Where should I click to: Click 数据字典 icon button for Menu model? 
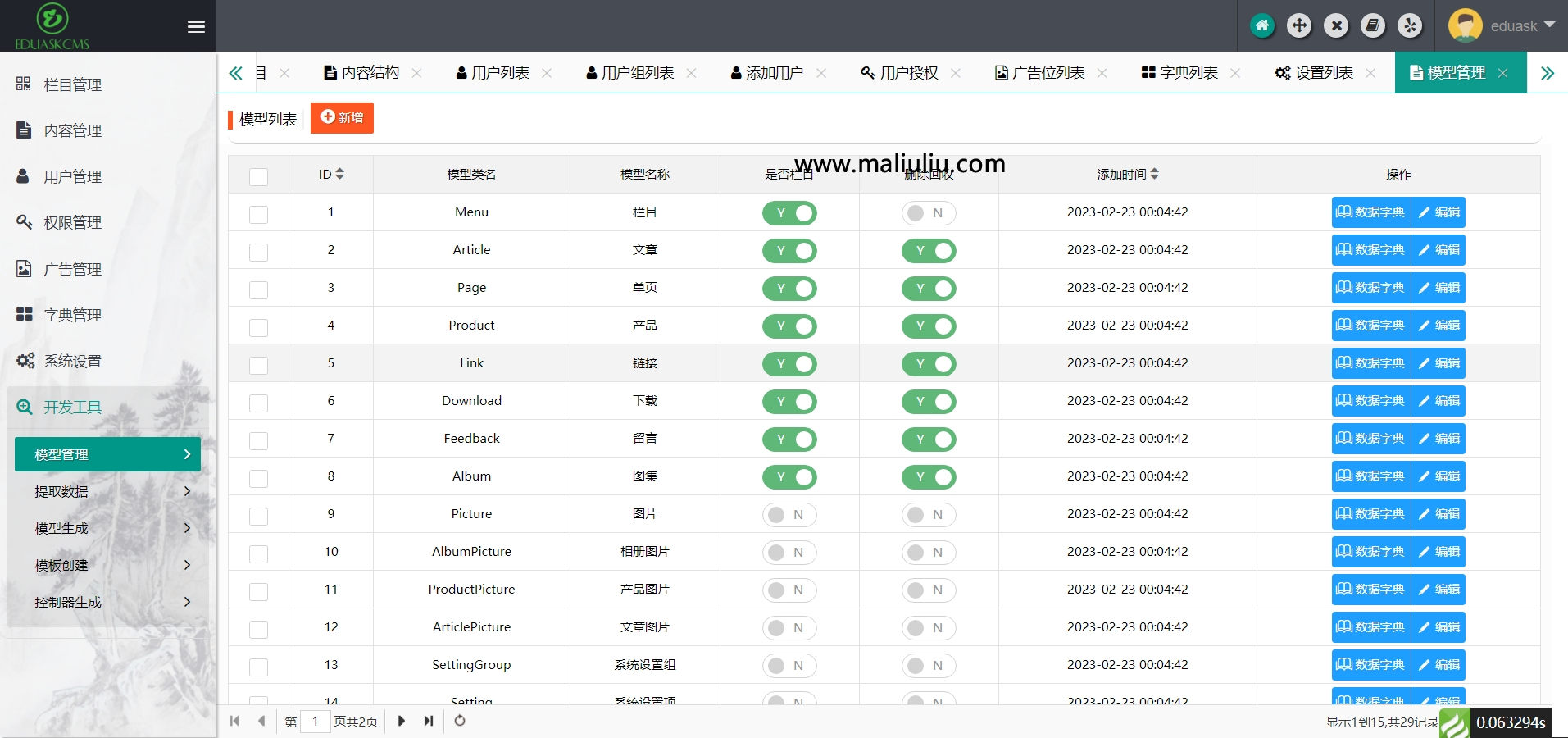pos(1371,212)
